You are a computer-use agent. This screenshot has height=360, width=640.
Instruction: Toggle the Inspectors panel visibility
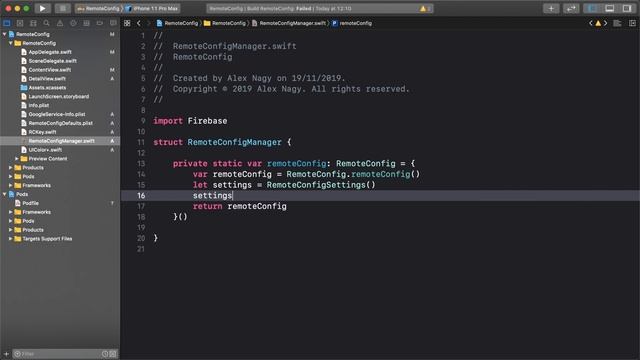click(x=627, y=8)
